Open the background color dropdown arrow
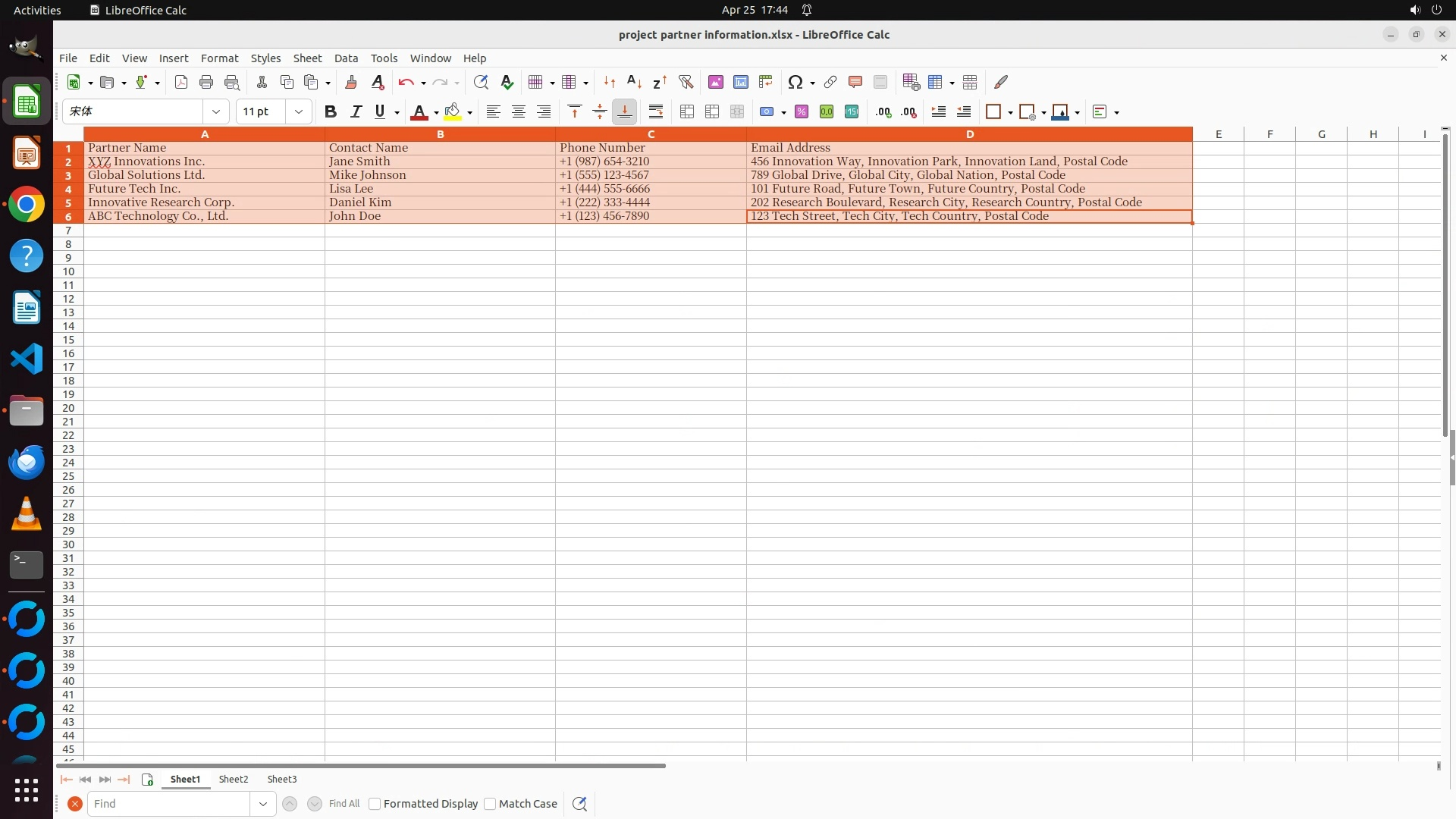The width and height of the screenshot is (1456, 819). coord(470,113)
